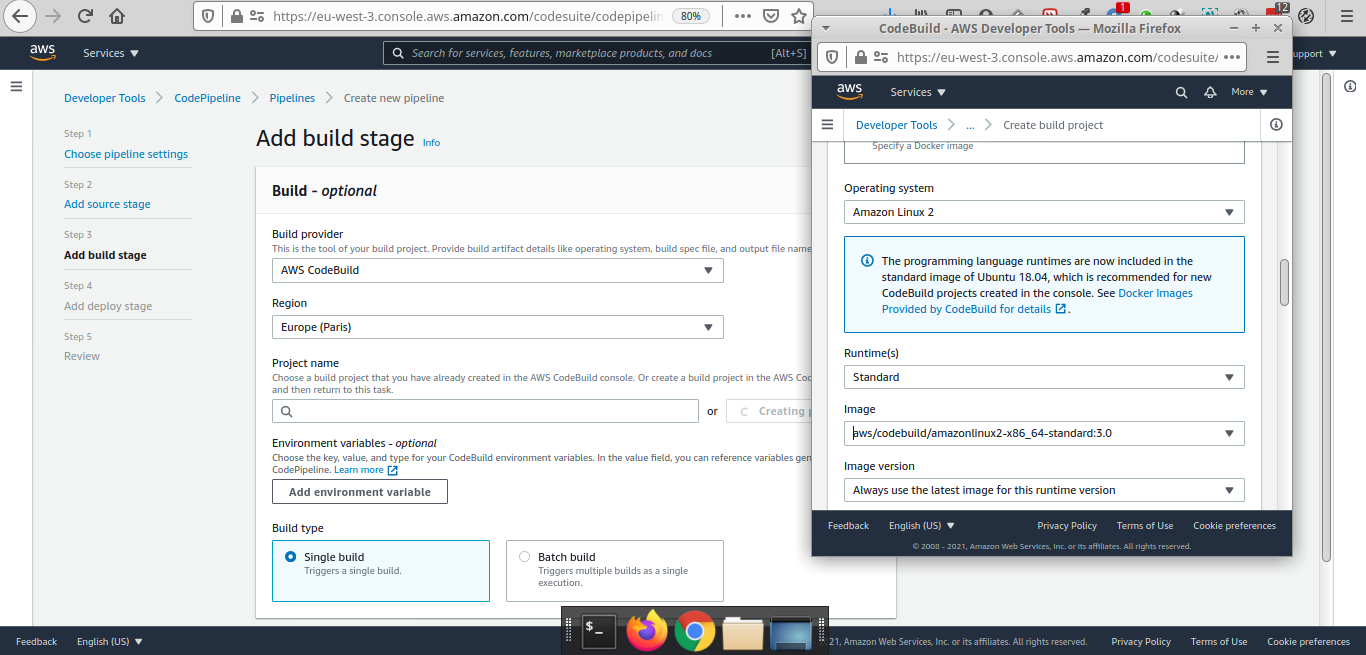The height and width of the screenshot is (655, 1366).
Task: Open the Region Europe (Paris) dropdown
Action: pos(497,327)
